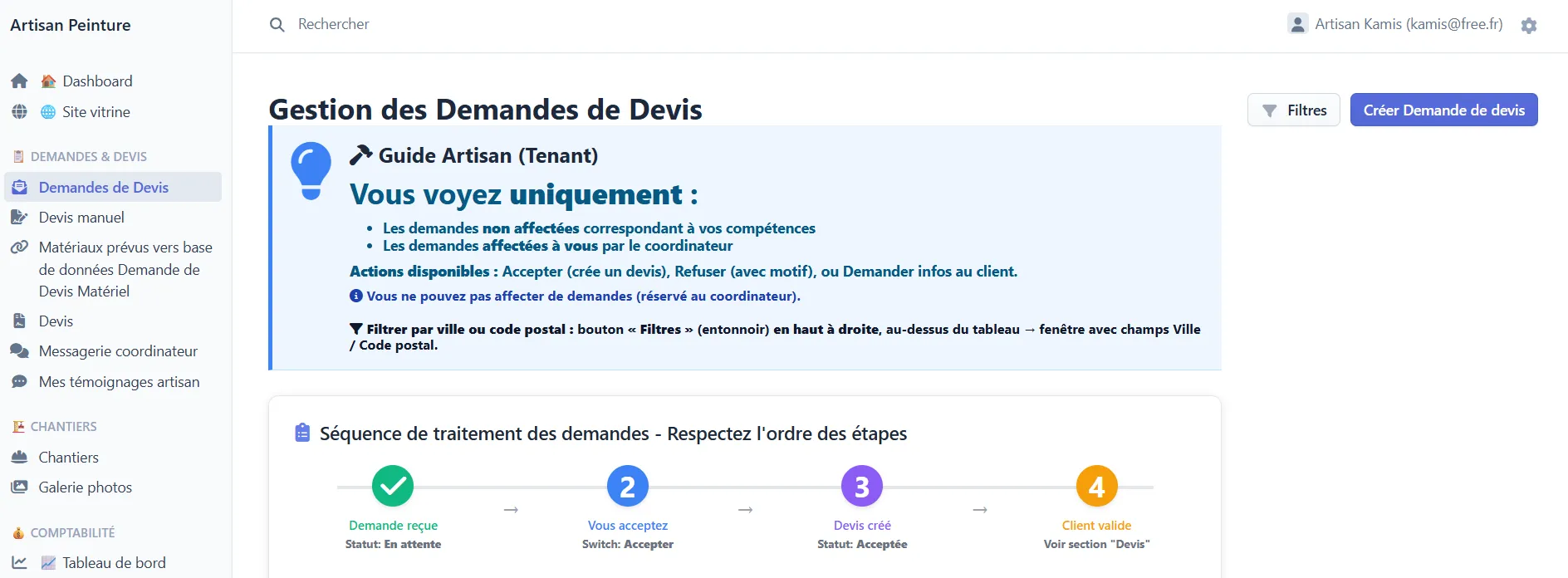Click the Messagerie coordinateur chat icon
Viewport: 1568px width, 578px height.
(x=19, y=351)
